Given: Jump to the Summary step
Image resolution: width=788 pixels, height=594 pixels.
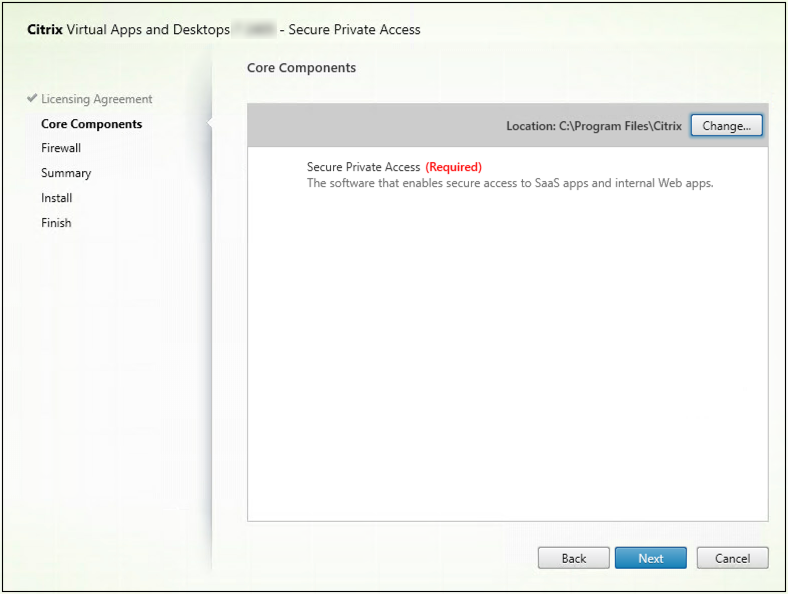Looking at the screenshot, I should (66, 173).
